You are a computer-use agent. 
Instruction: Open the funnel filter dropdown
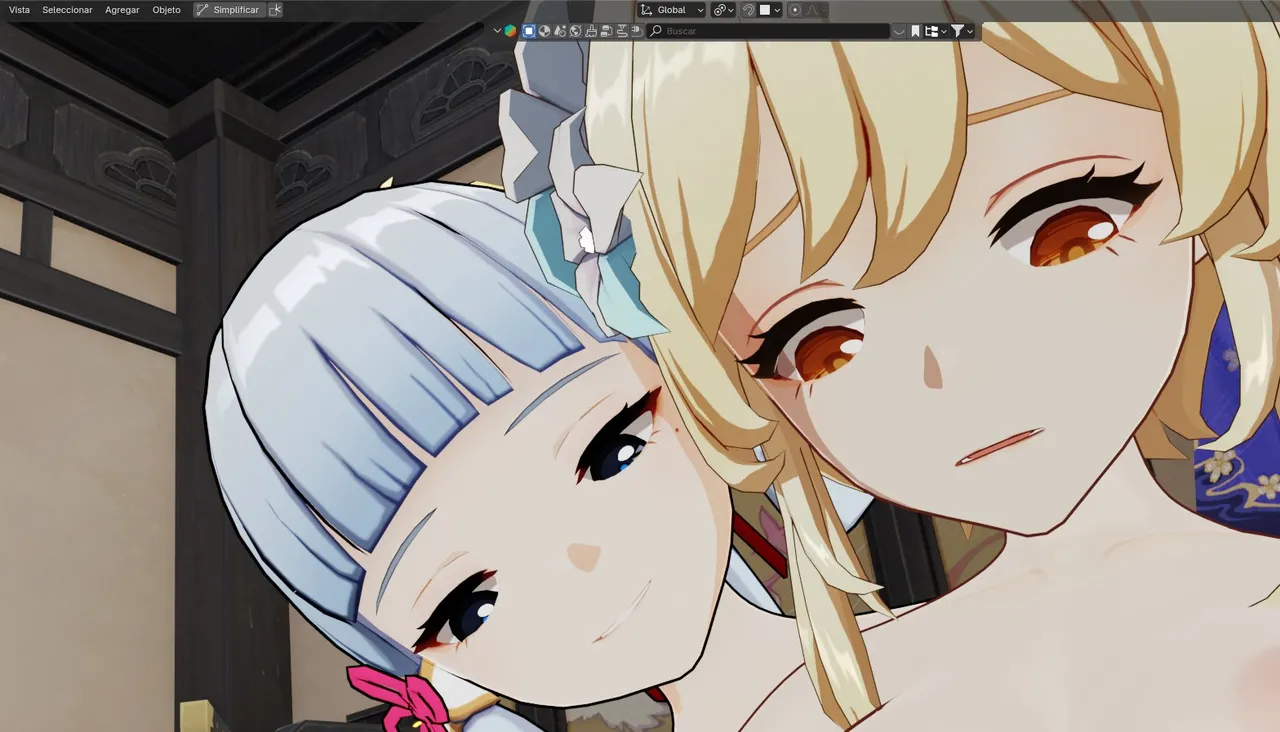point(962,31)
